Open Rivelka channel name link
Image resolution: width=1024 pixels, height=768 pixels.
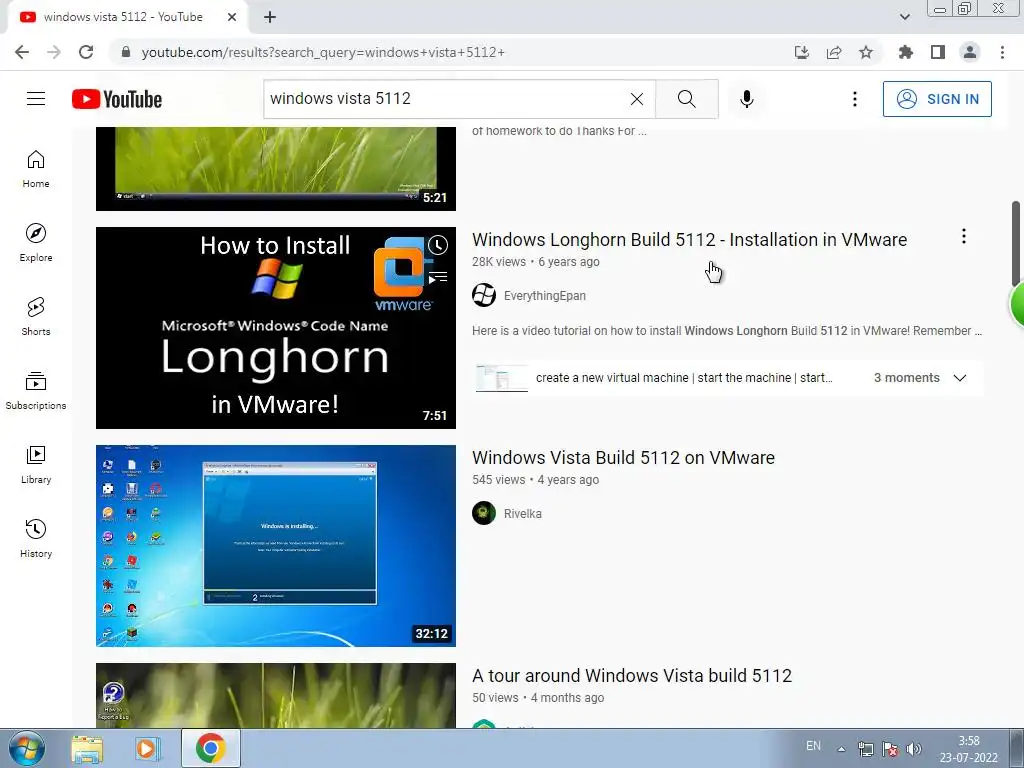tap(522, 514)
